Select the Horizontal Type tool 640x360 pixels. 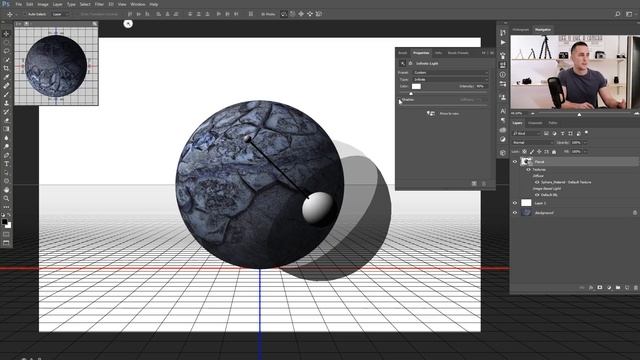point(6,164)
